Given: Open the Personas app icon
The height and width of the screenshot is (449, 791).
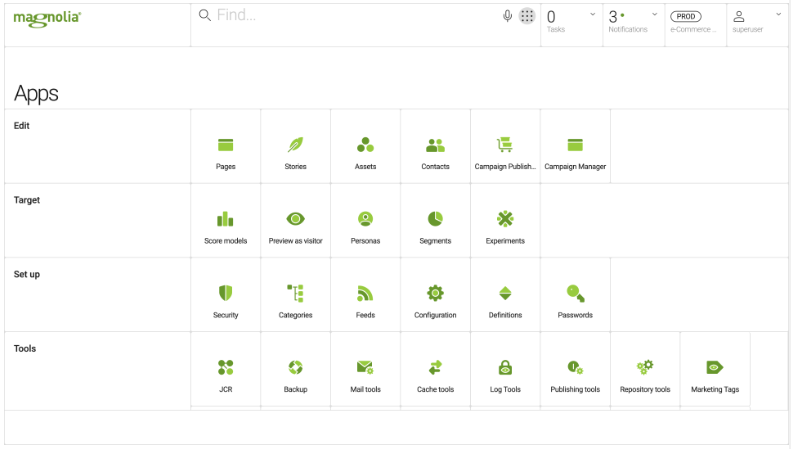Looking at the screenshot, I should point(365,220).
